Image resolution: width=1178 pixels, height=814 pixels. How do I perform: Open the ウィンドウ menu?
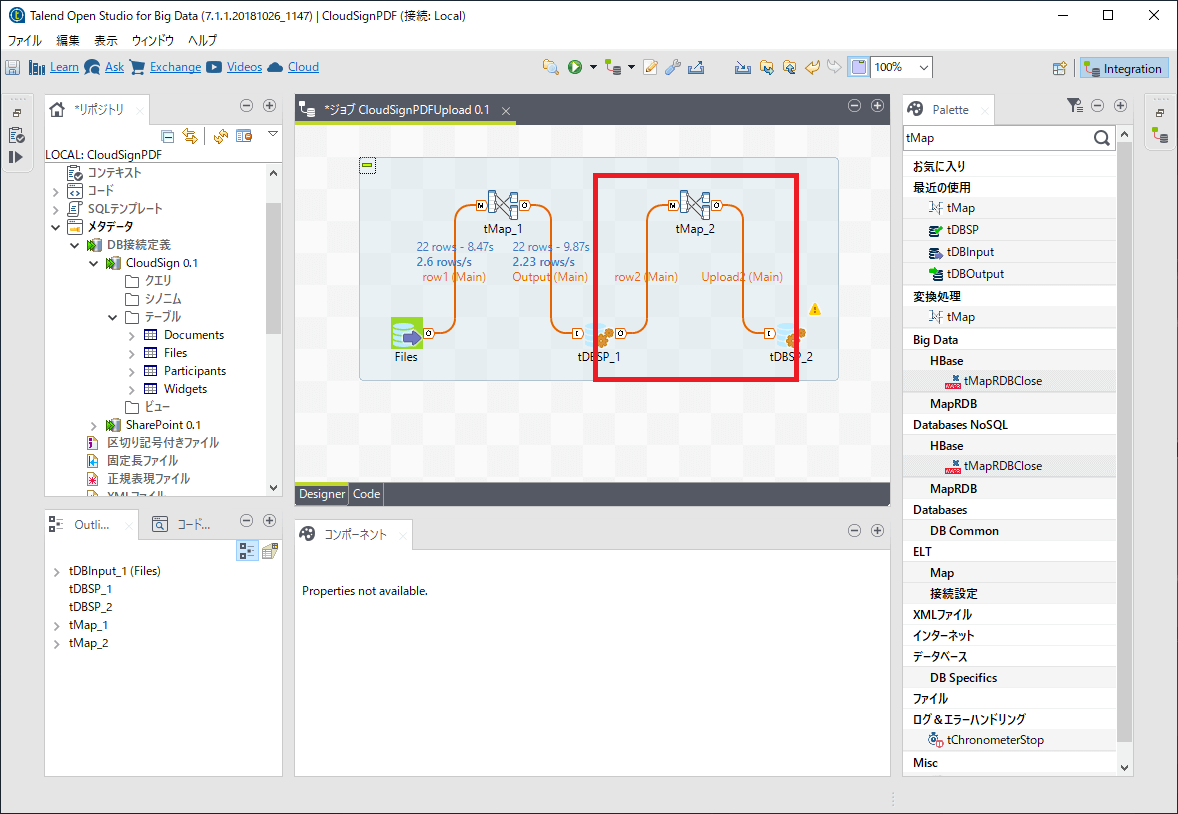click(152, 40)
